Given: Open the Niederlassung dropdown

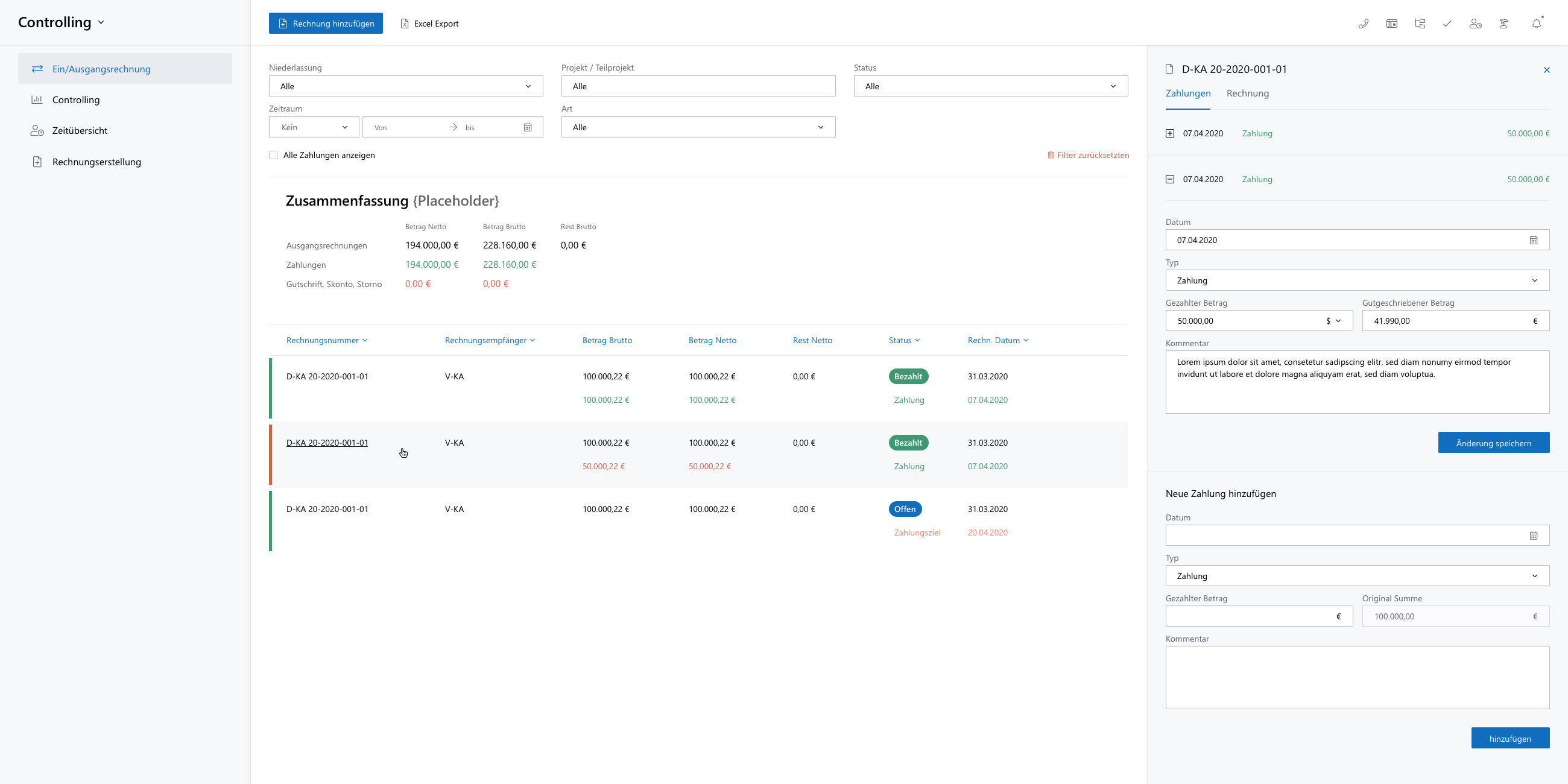Looking at the screenshot, I should click(x=405, y=86).
